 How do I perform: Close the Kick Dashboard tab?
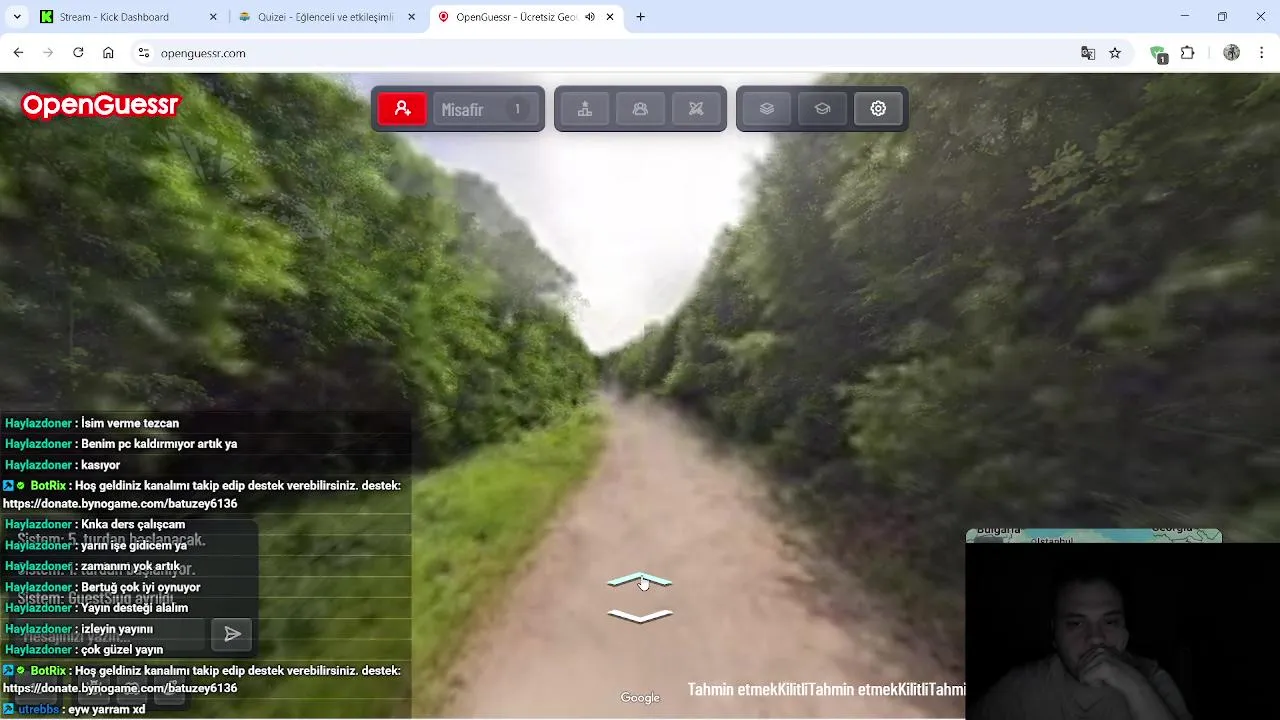point(213,17)
